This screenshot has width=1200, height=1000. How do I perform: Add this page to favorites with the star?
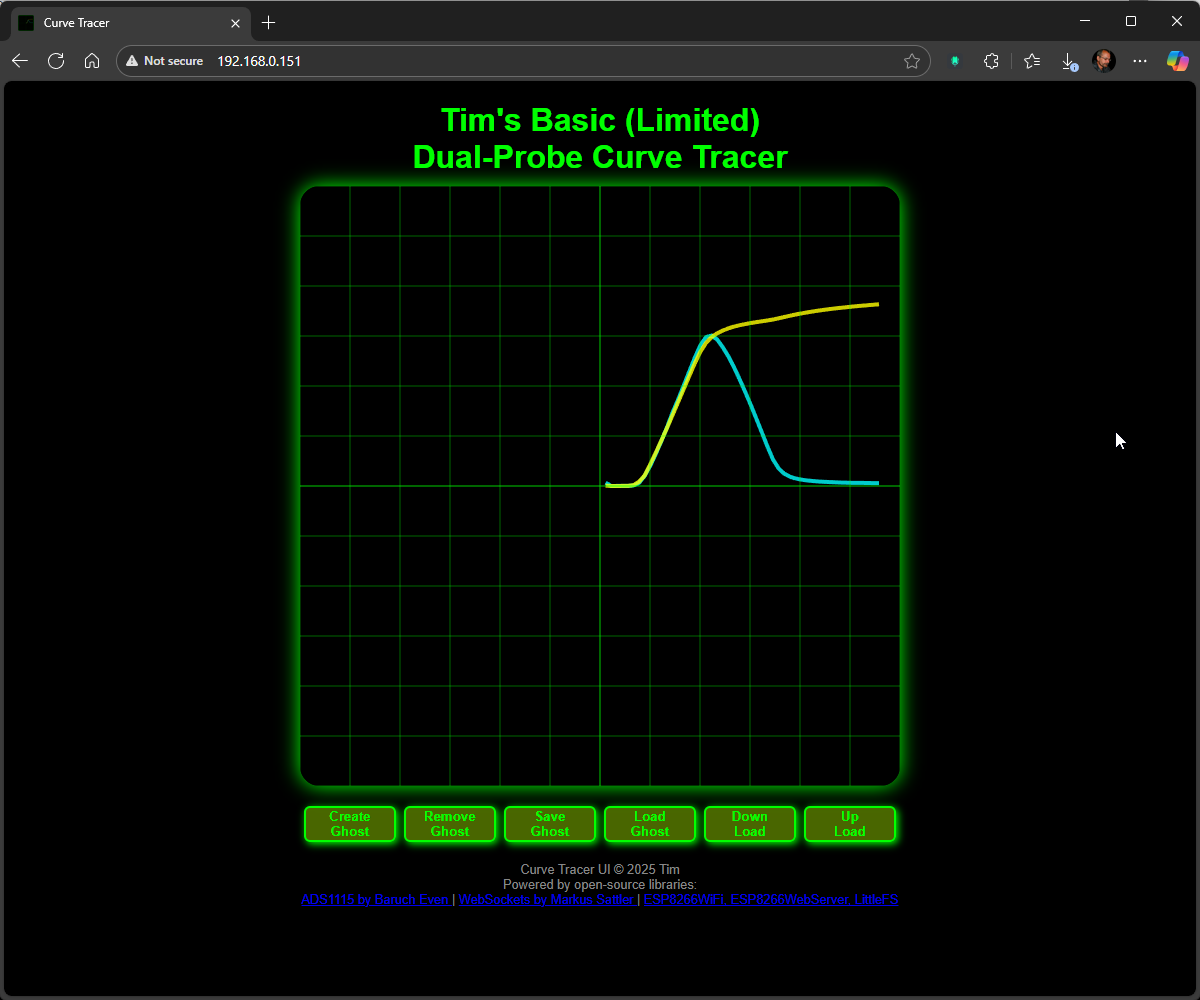(x=912, y=61)
